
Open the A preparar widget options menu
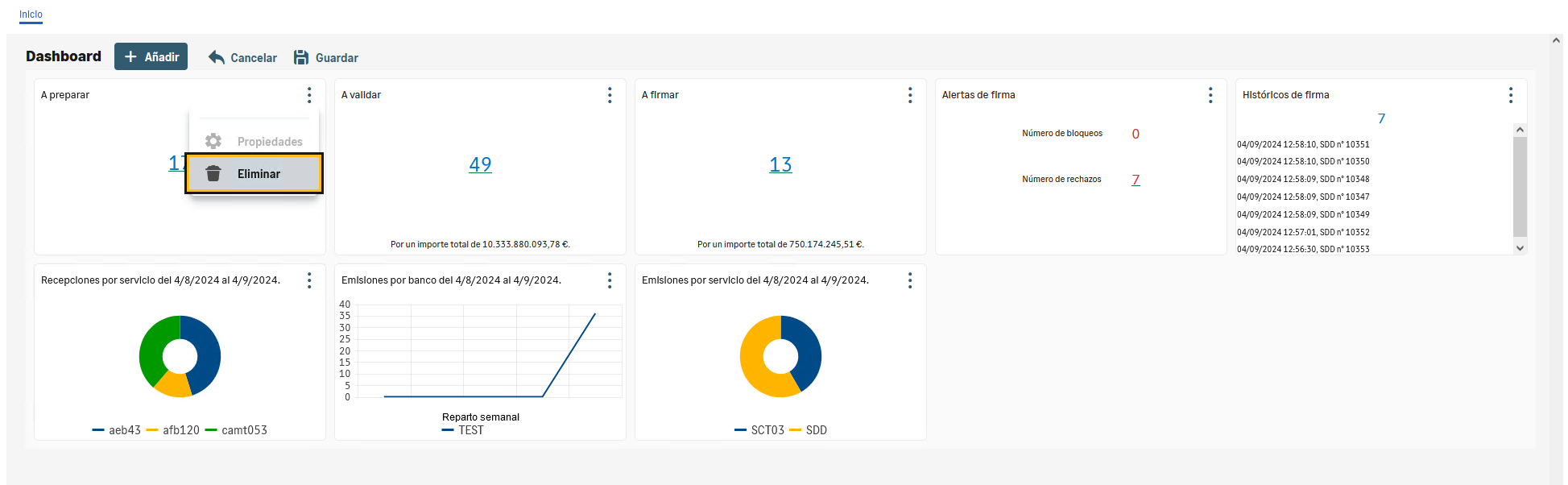click(309, 95)
